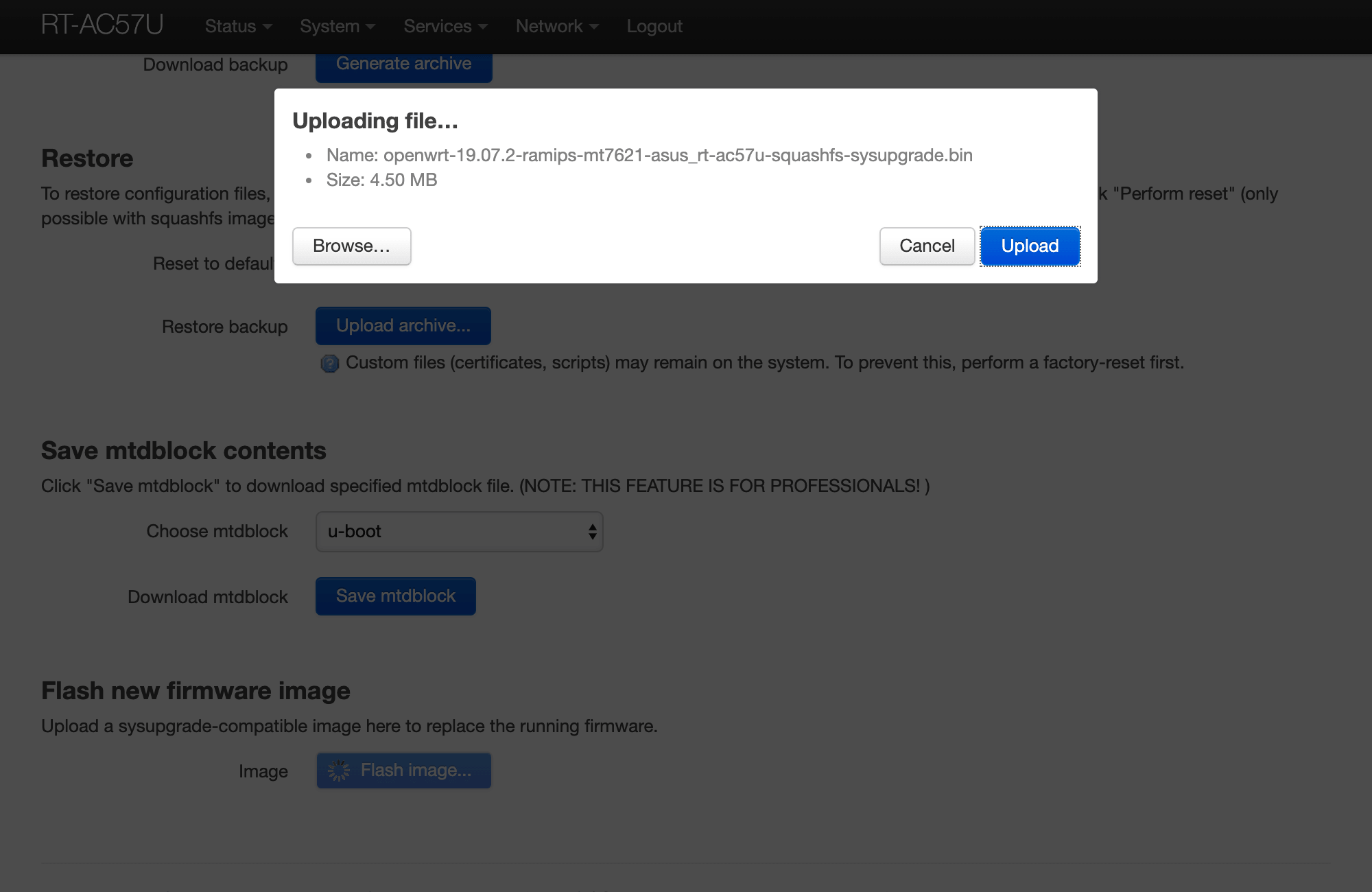Viewport: 1372px width, 892px height.
Task: Click the firmware file name text
Action: pyautogui.click(x=677, y=155)
